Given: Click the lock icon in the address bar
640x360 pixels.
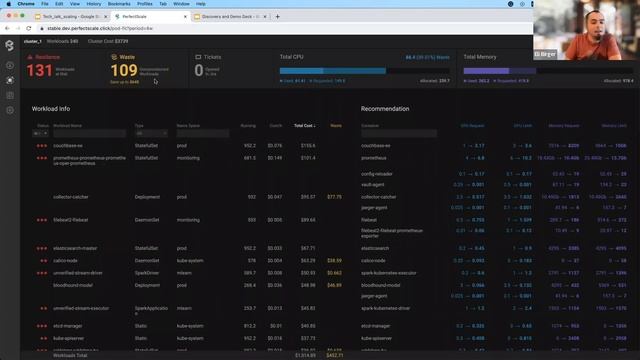Looking at the screenshot, I should pyautogui.click(x=42, y=29).
